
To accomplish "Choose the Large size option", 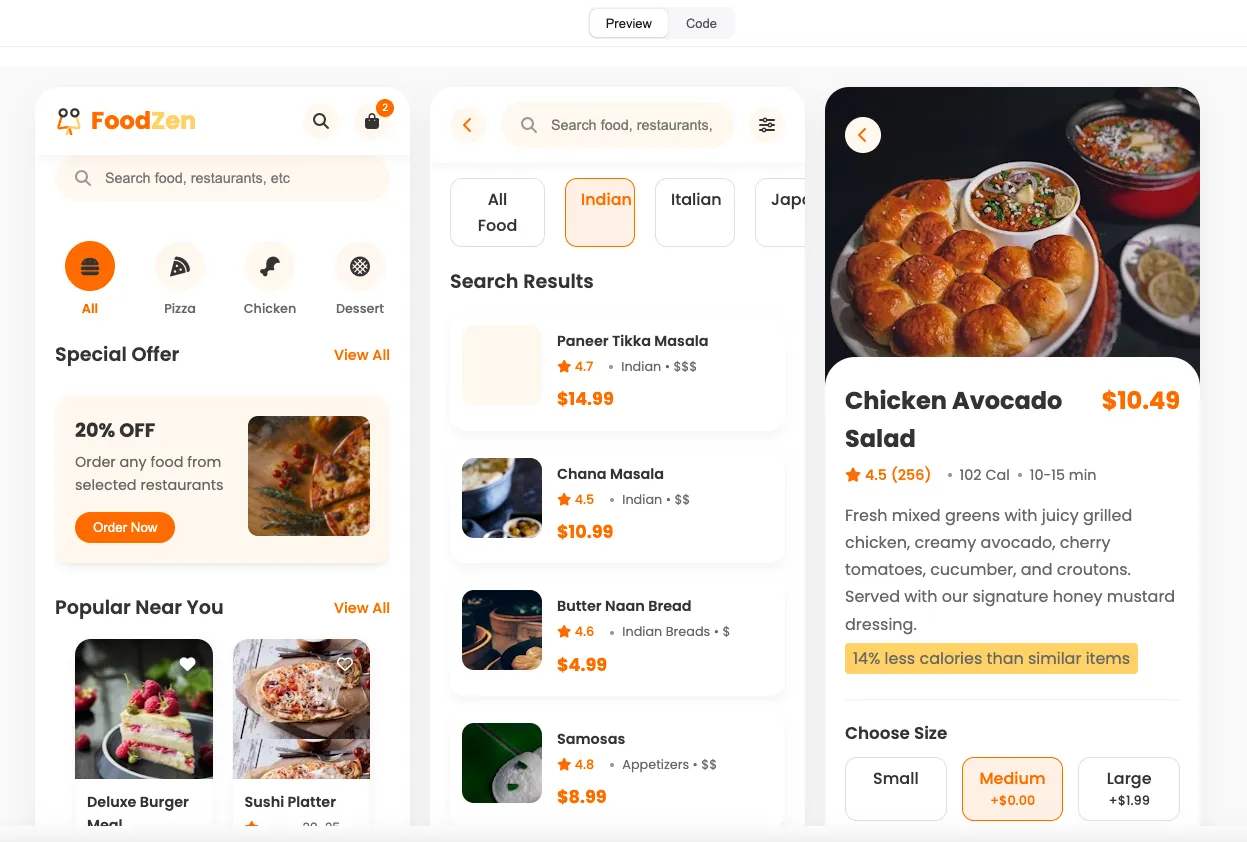I will [1129, 788].
